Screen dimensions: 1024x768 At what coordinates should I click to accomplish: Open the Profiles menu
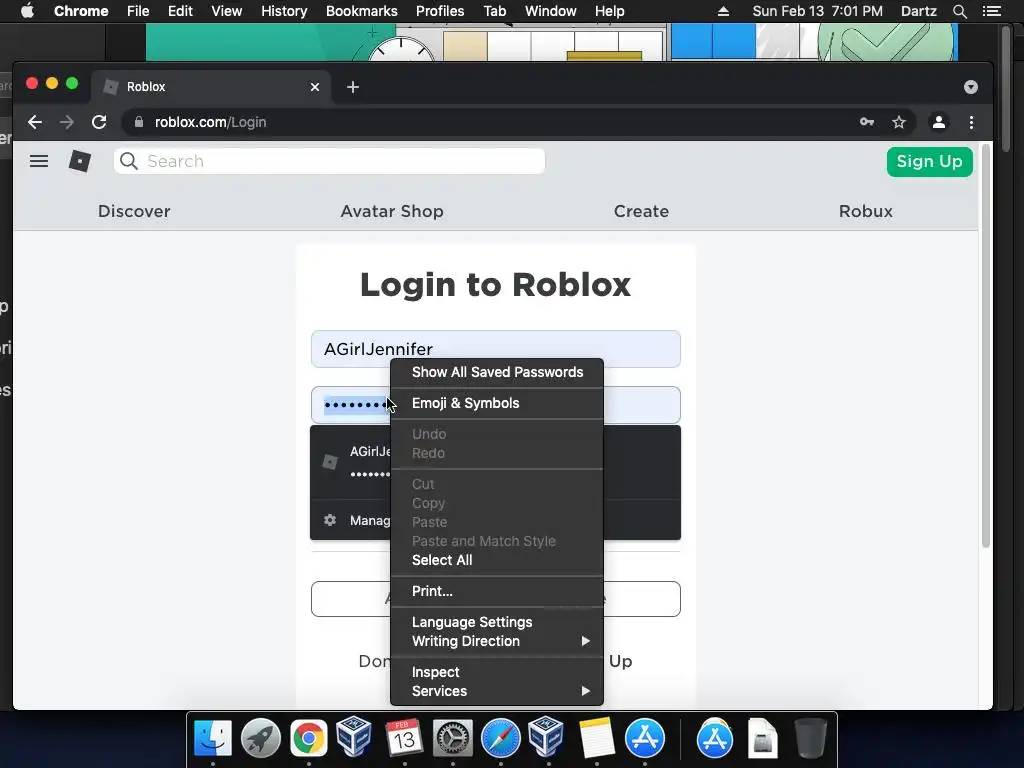[440, 11]
